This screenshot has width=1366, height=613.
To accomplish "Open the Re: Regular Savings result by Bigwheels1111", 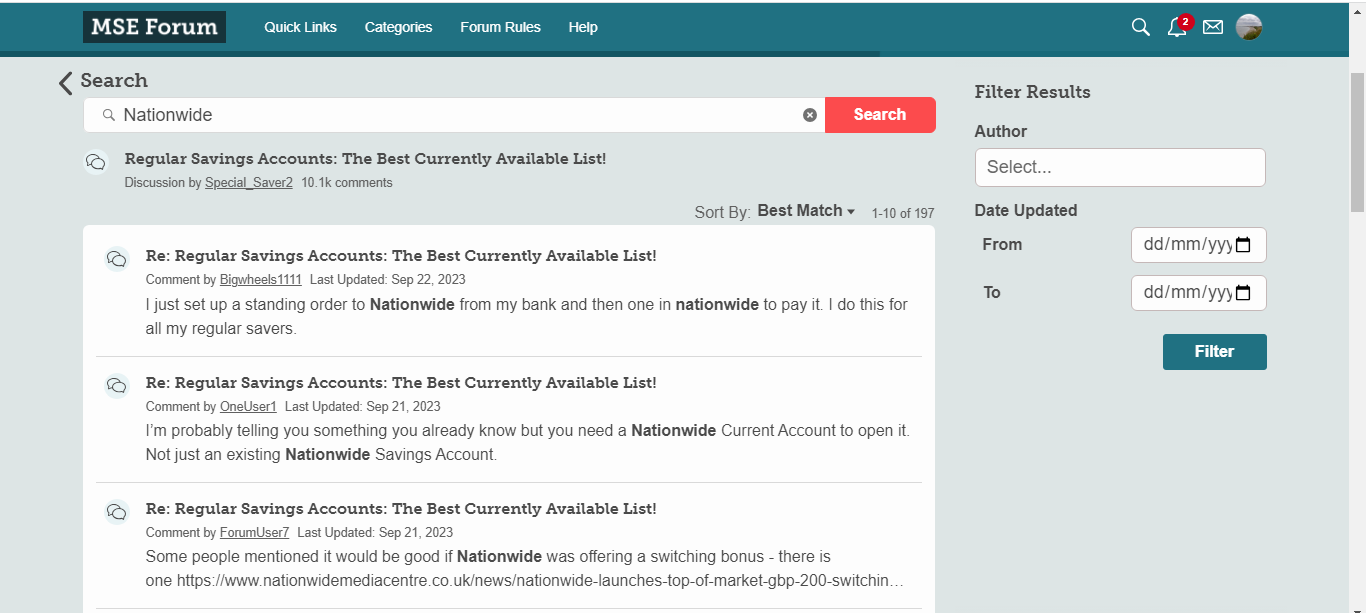I will point(401,256).
